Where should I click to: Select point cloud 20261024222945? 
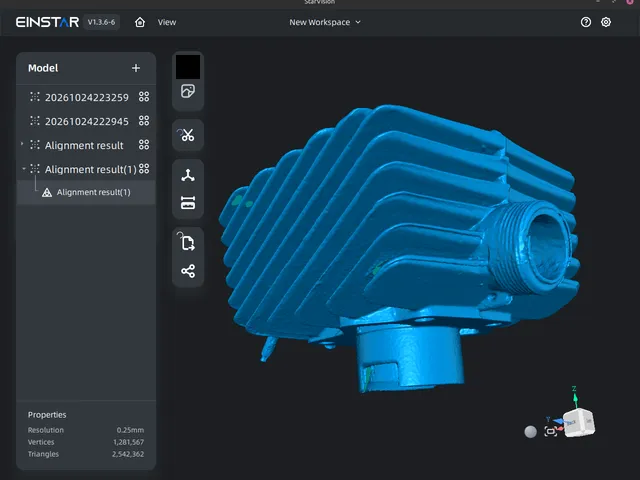coord(86,121)
